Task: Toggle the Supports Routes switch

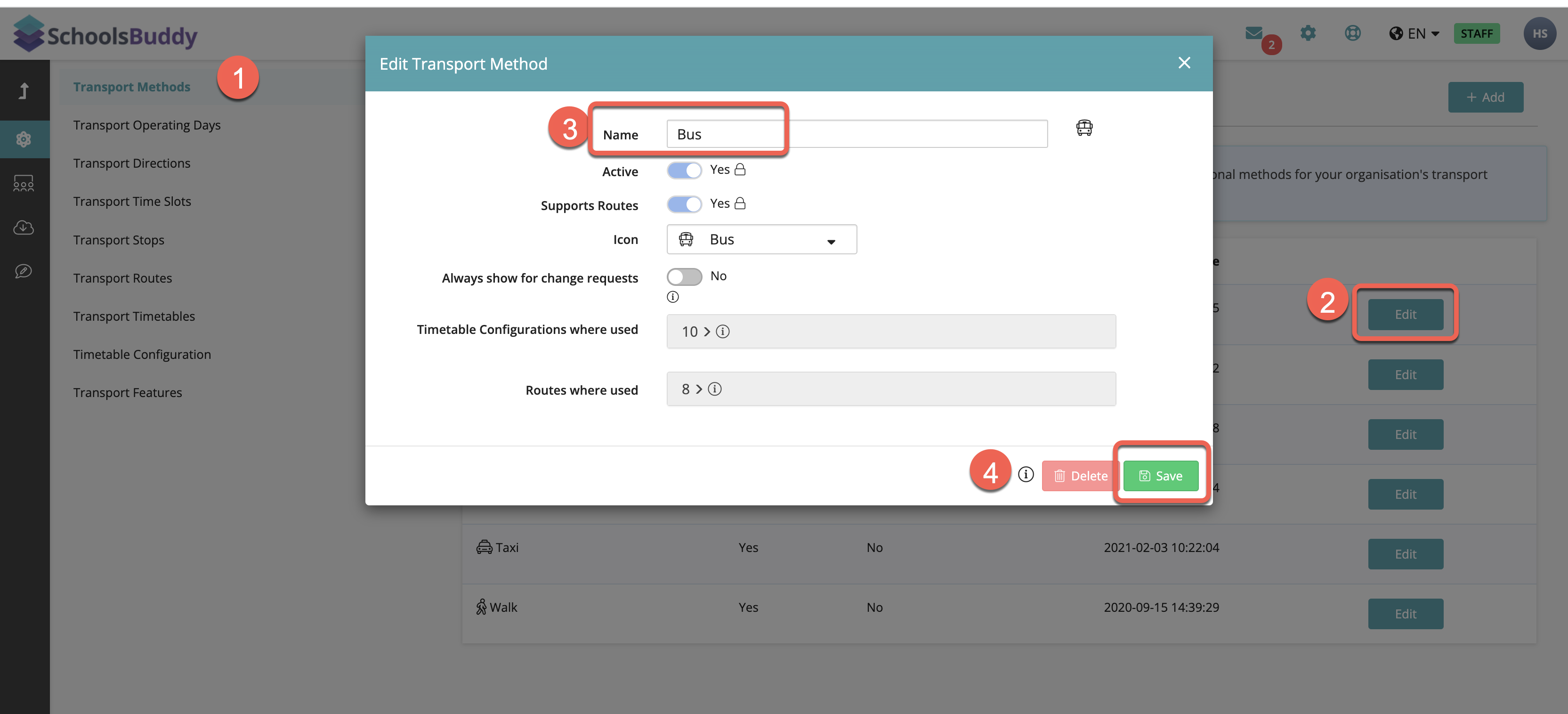Action: click(684, 204)
